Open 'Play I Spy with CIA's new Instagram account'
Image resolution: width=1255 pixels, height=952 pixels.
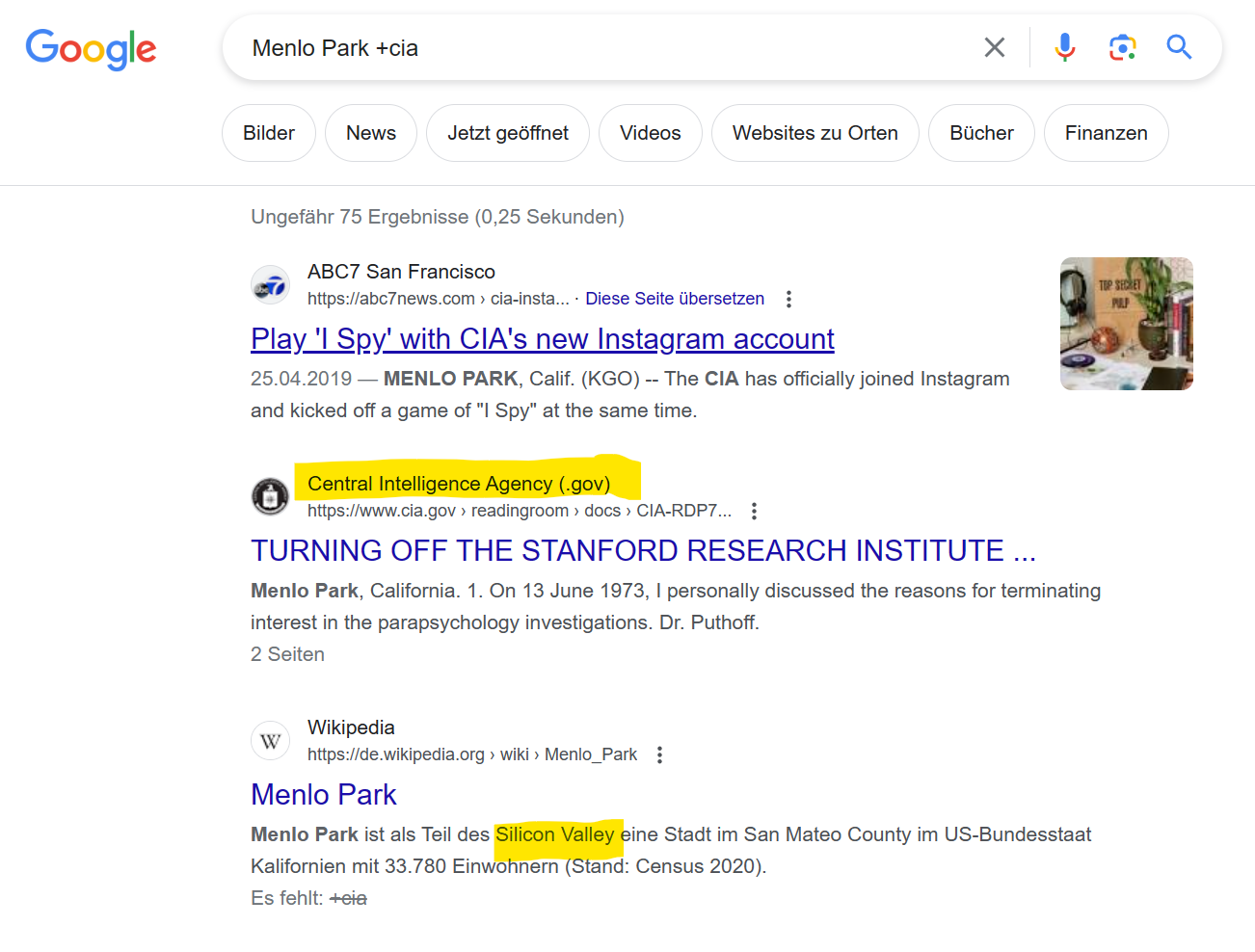click(543, 339)
